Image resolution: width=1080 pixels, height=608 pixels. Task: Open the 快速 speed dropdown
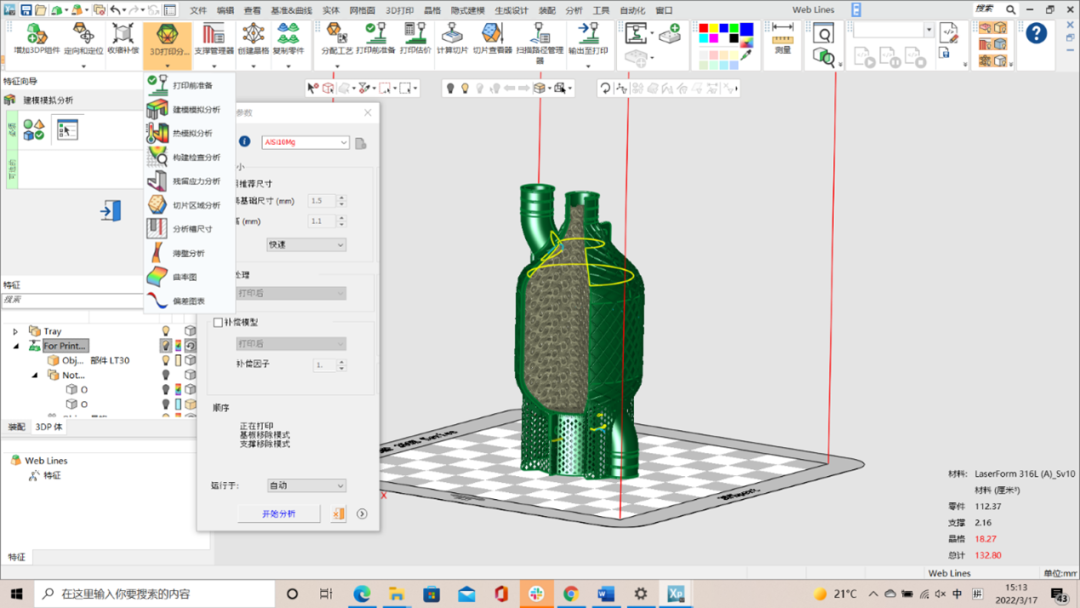(x=306, y=244)
